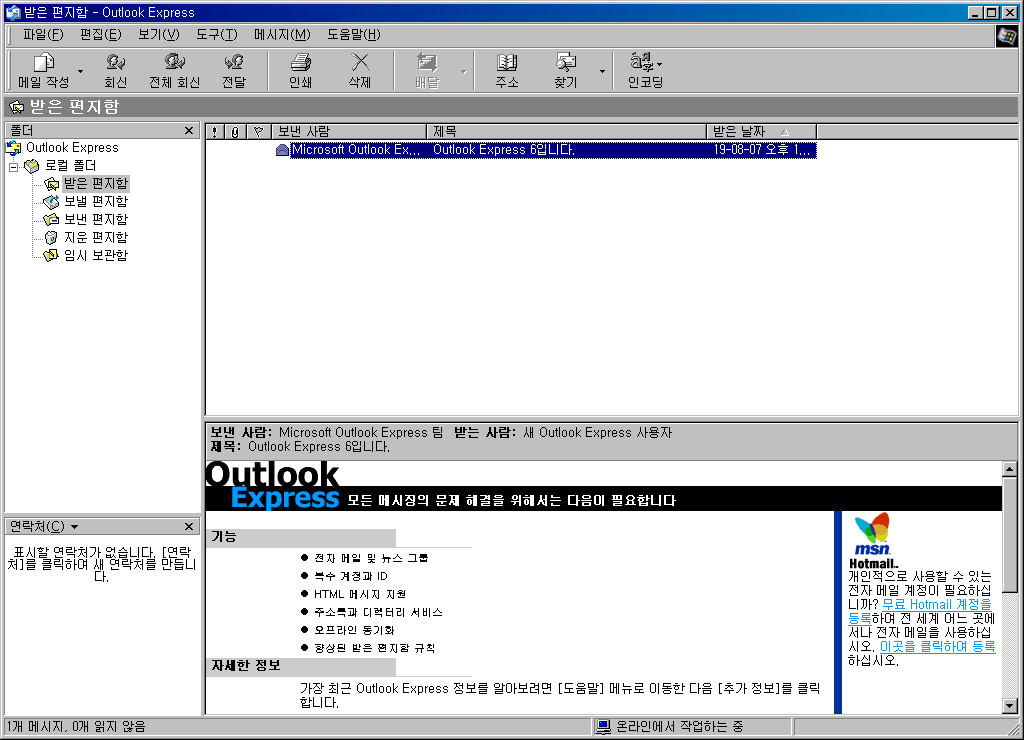1024x740 pixels.
Task: Open the 도움말(H) menu
Action: coord(353,35)
